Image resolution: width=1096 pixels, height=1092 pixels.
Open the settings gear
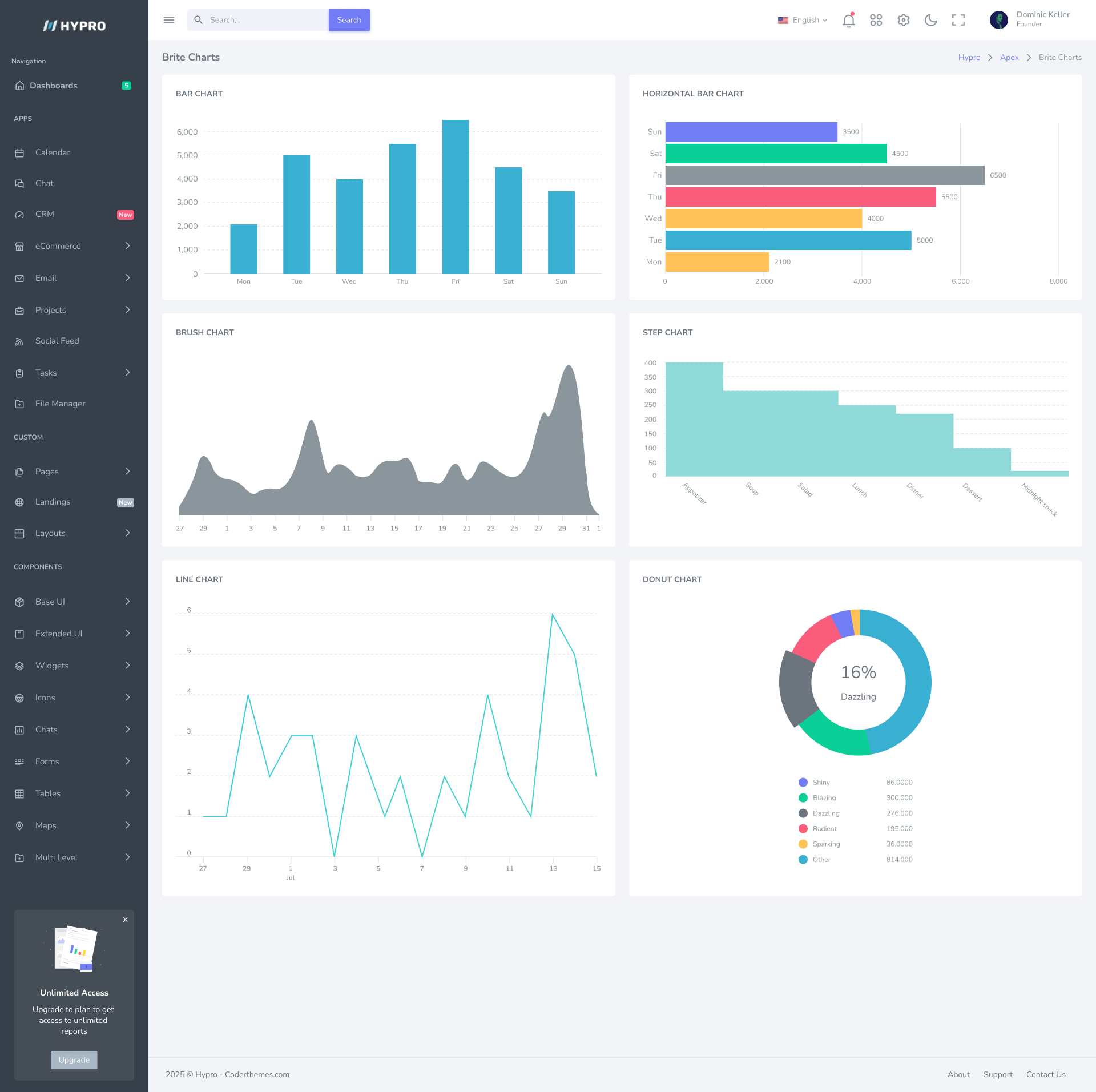904,20
